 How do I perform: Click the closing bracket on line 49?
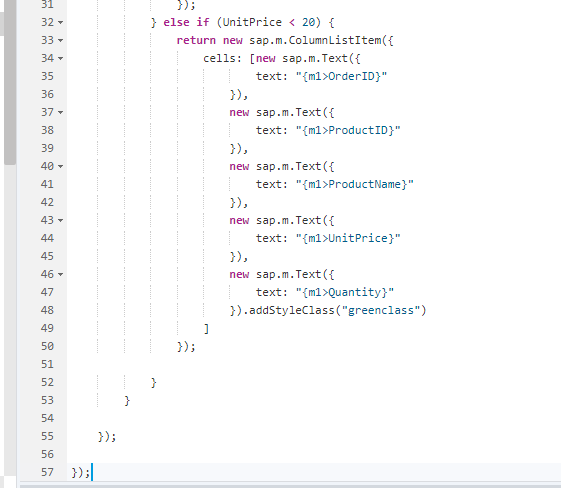206,328
